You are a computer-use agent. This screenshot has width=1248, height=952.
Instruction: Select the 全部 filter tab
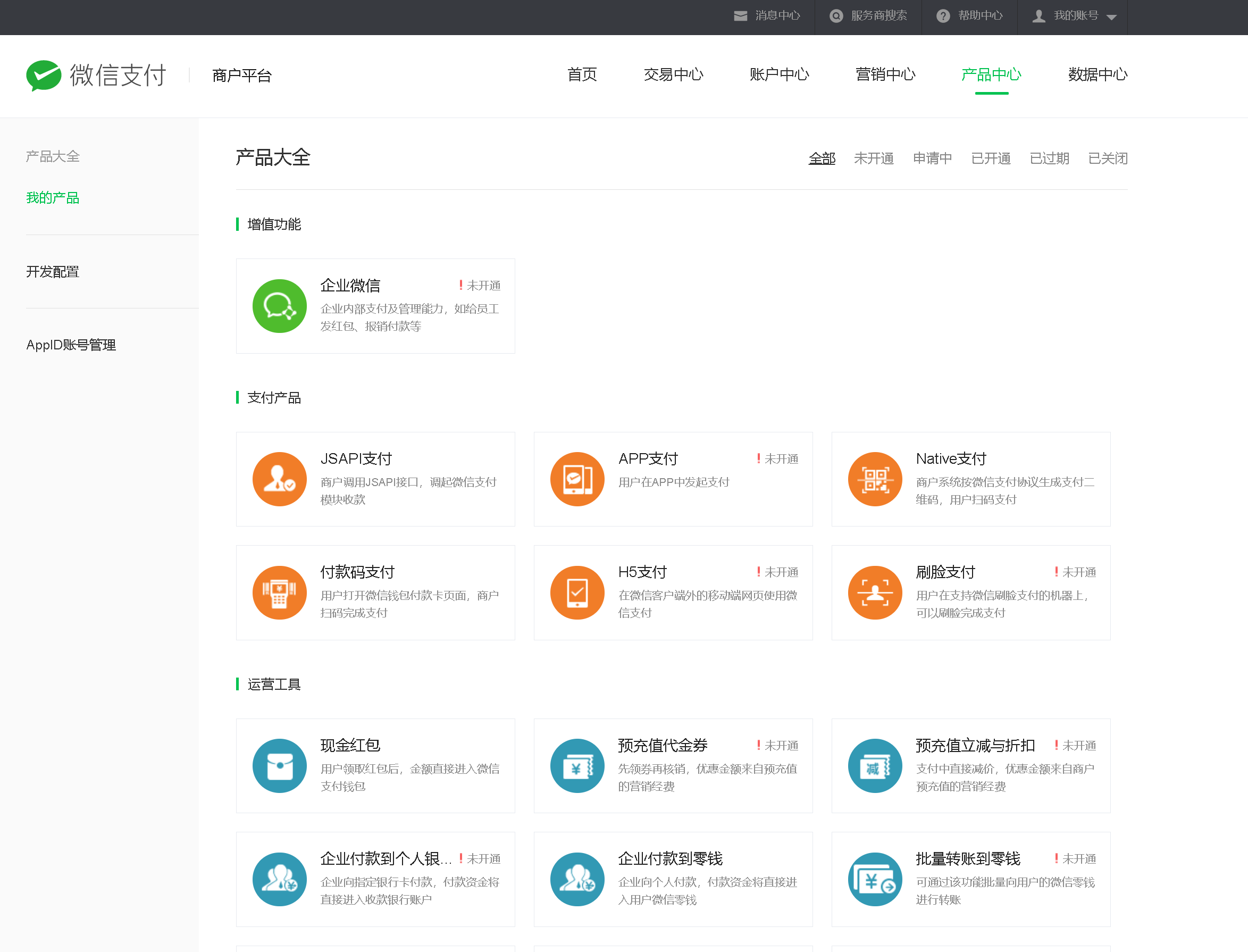[x=822, y=158]
